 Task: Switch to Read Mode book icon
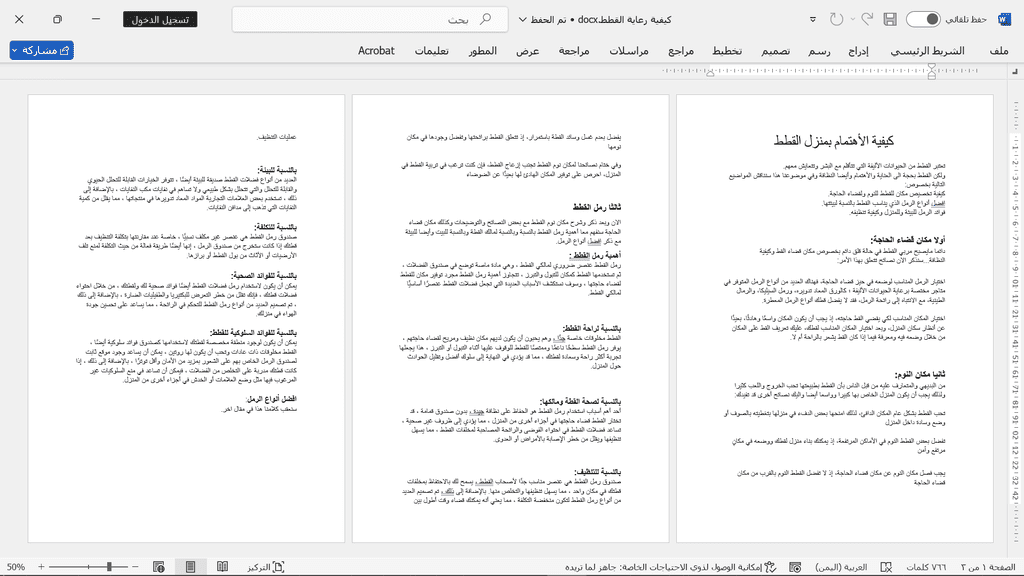click(x=222, y=567)
